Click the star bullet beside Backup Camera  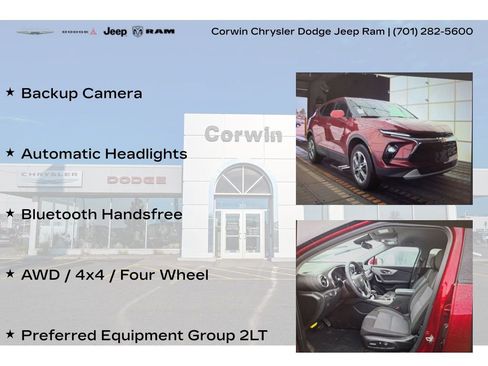coord(10,92)
